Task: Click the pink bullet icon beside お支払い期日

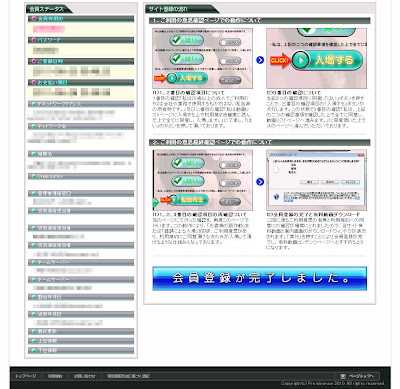Action: click(34, 82)
